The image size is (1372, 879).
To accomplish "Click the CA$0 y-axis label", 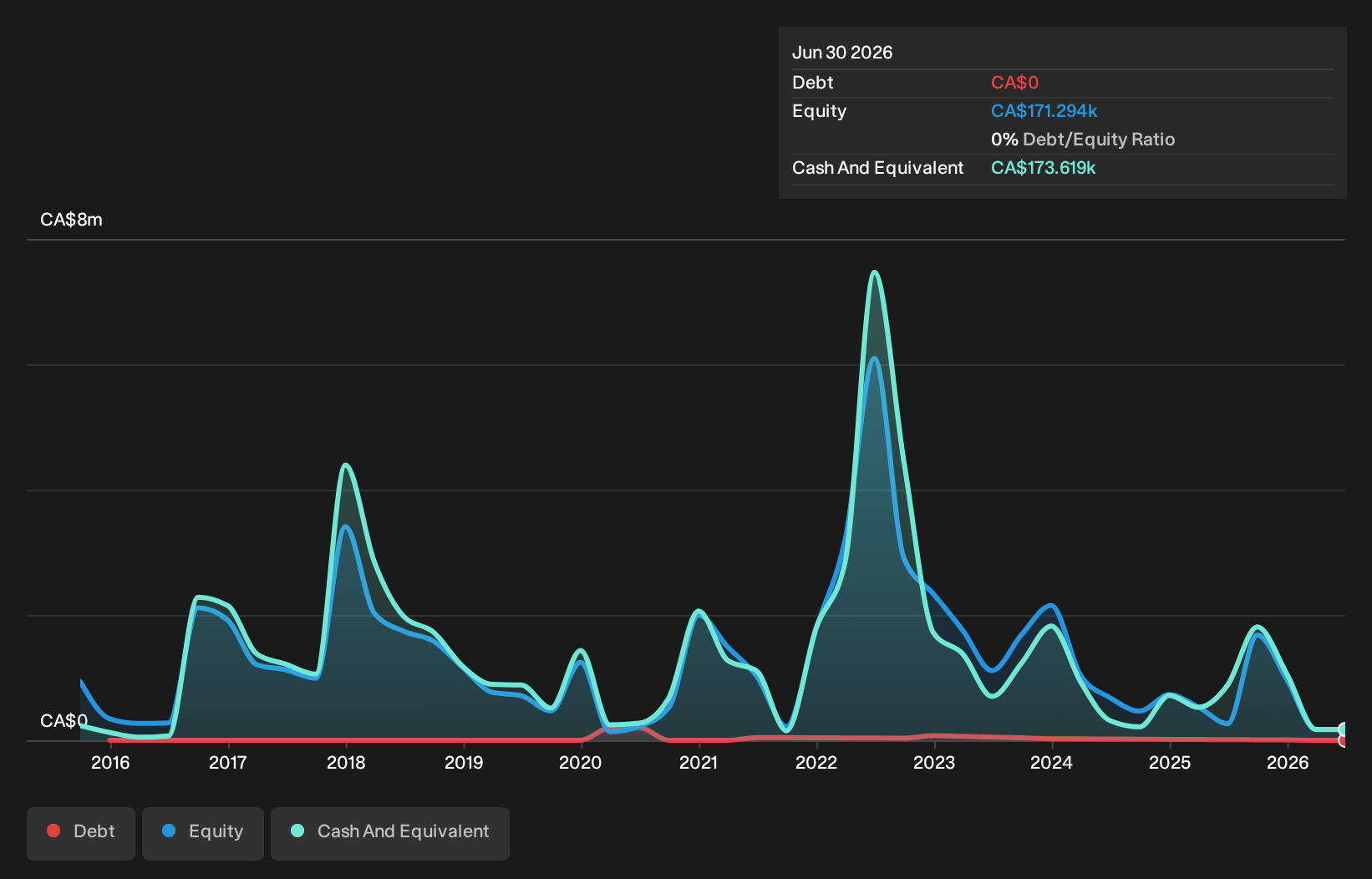I will (64, 721).
